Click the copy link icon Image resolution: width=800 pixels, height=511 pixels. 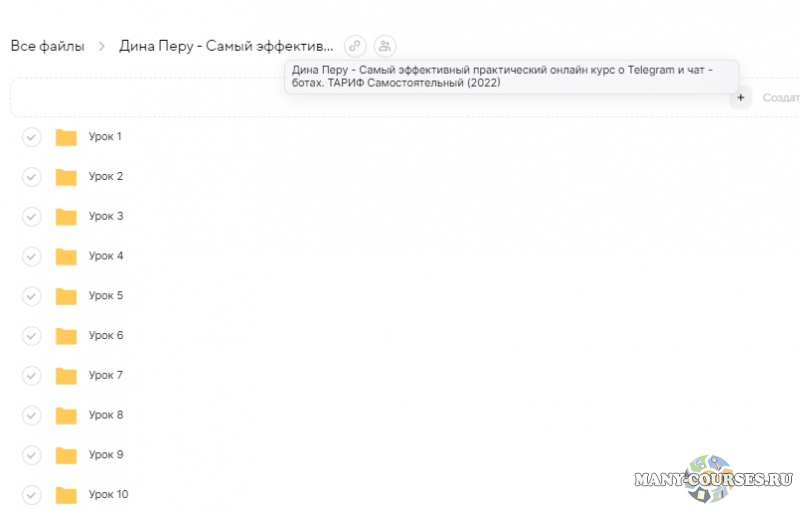point(355,46)
